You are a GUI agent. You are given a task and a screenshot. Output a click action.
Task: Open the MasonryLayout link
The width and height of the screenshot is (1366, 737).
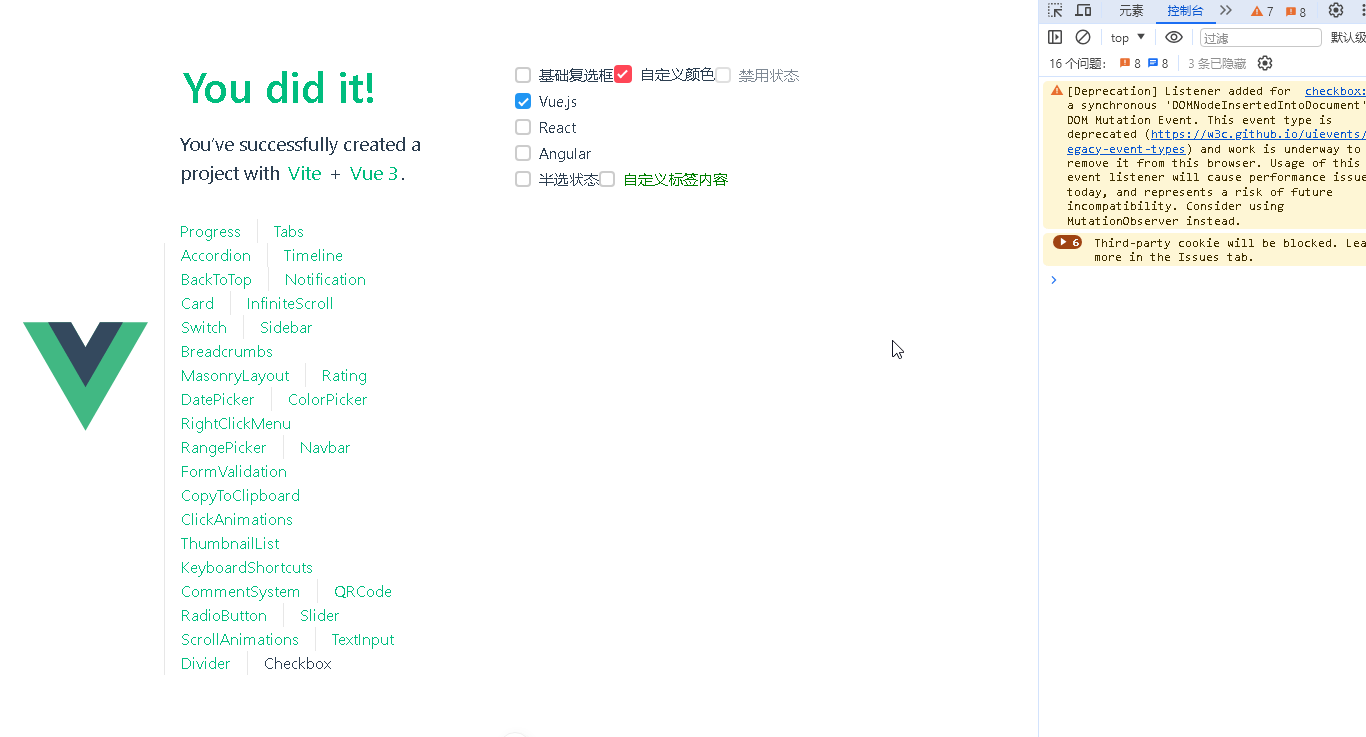(x=235, y=375)
